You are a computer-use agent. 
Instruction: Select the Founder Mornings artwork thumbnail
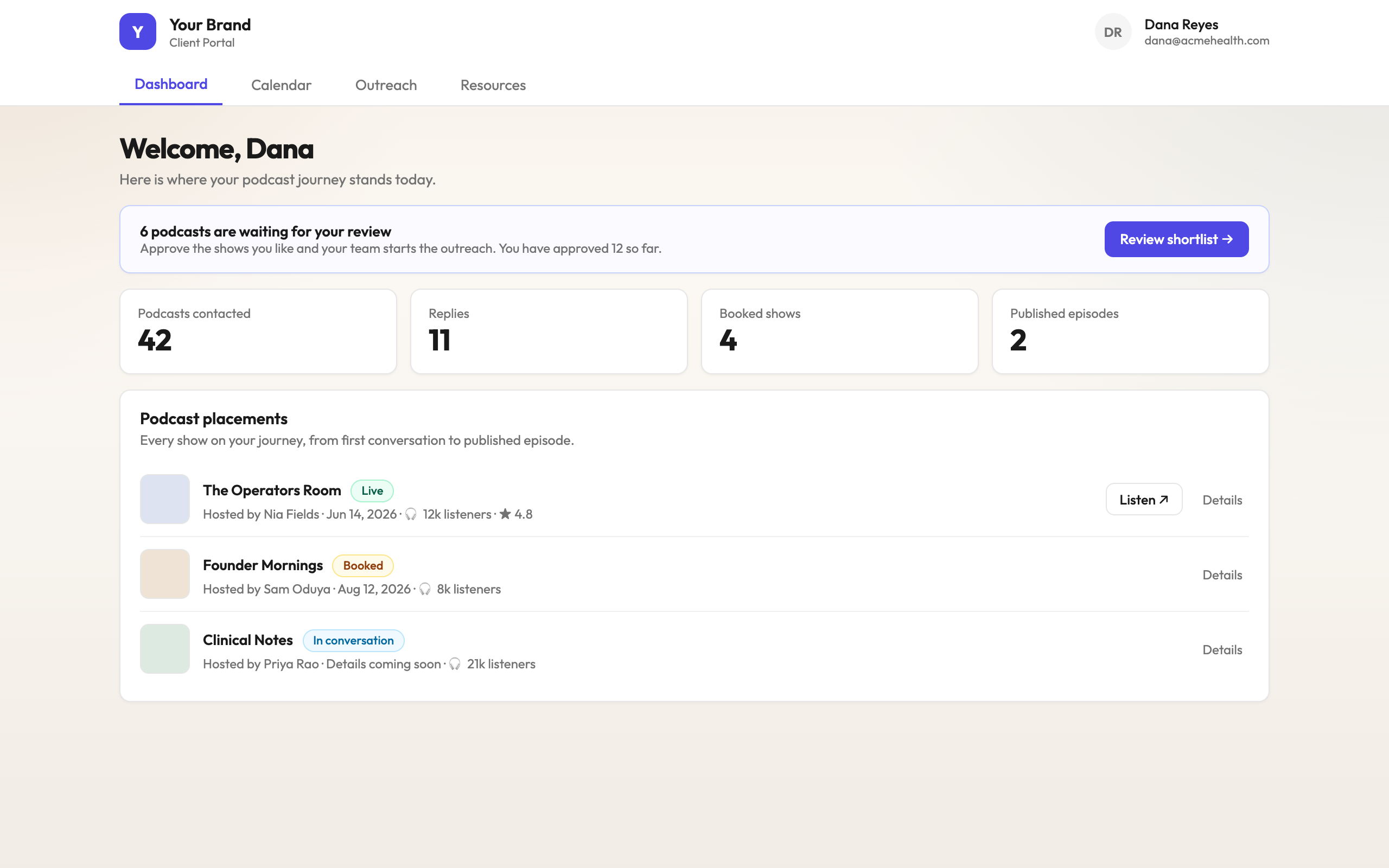click(165, 574)
